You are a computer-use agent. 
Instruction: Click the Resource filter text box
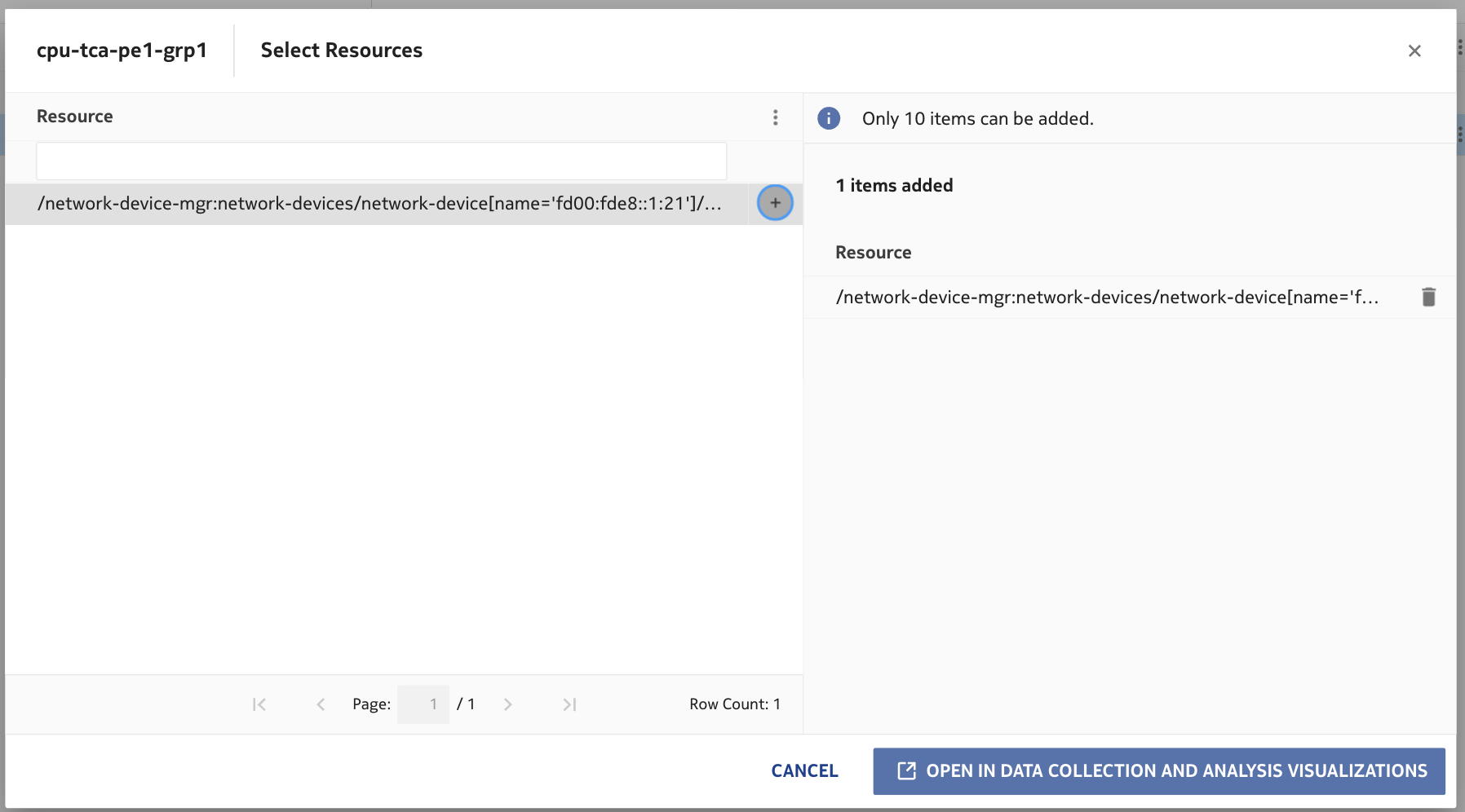(381, 161)
